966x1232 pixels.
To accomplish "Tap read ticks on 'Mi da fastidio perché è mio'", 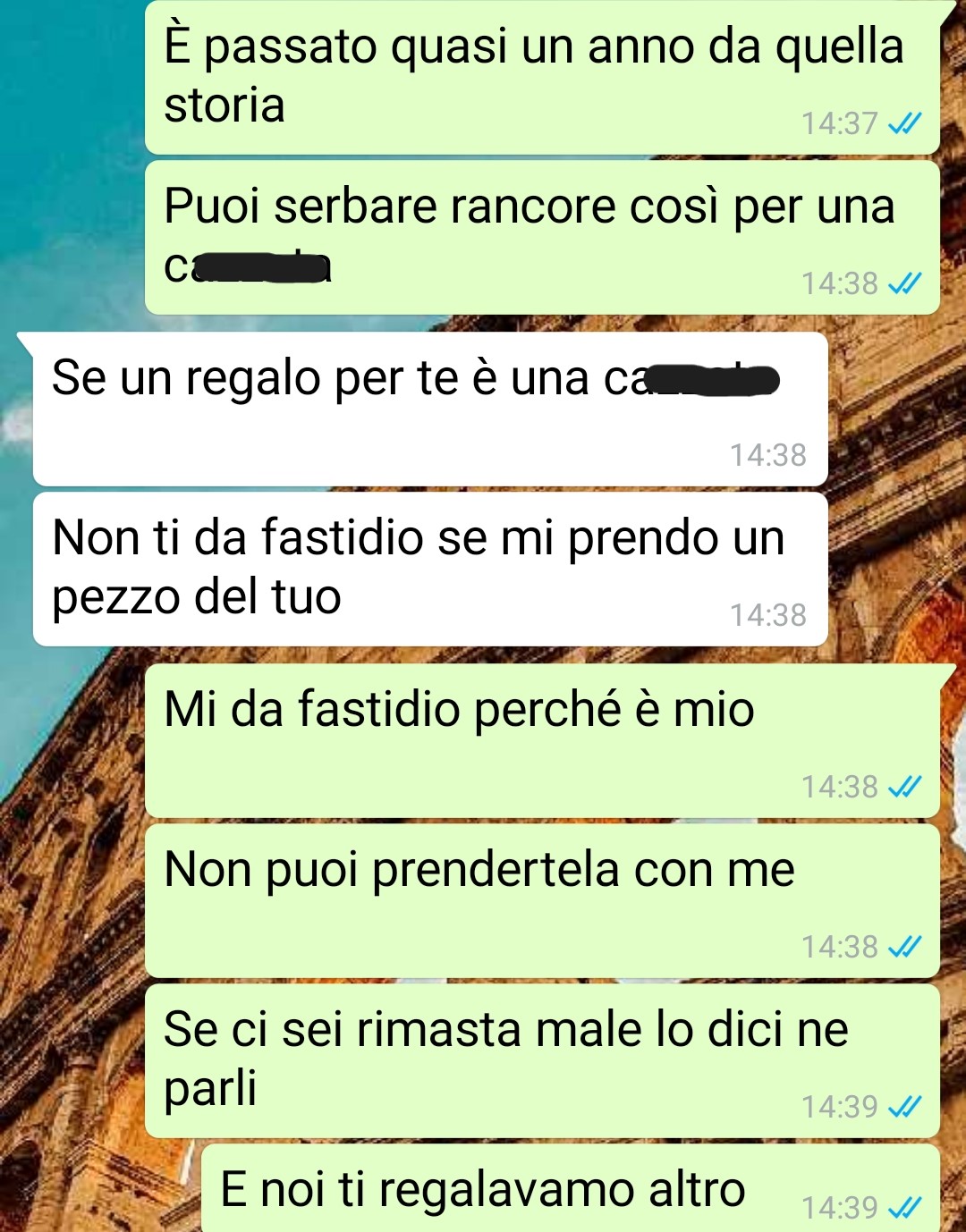I will 904,787.
